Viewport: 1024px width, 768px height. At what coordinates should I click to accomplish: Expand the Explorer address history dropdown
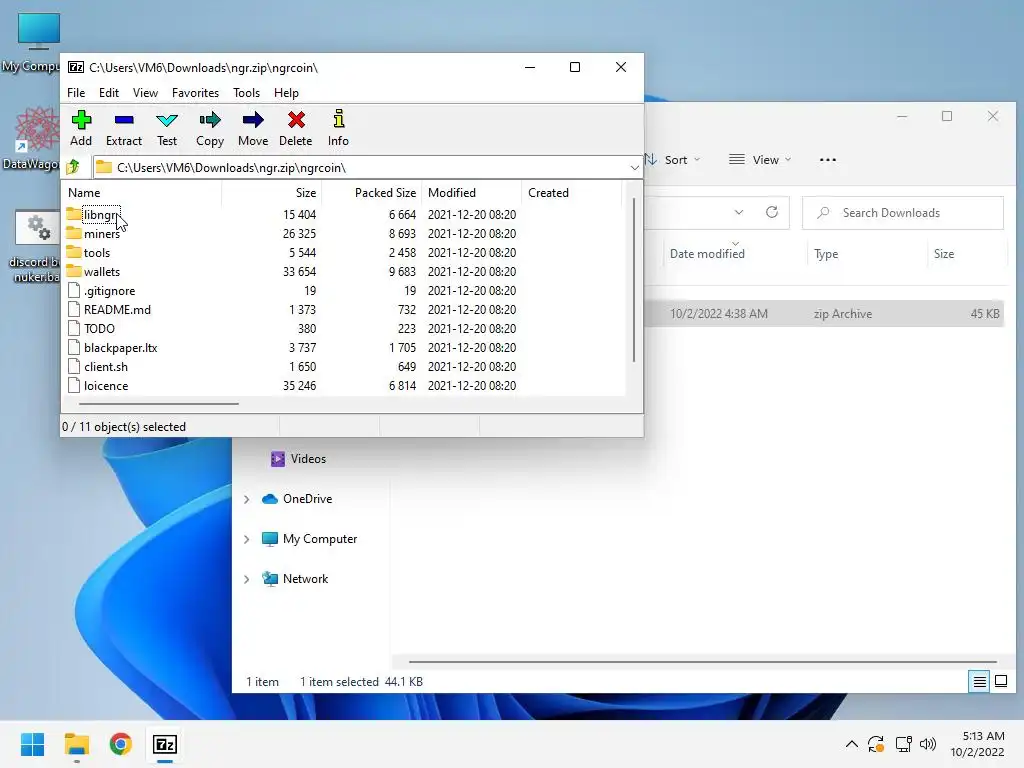[x=739, y=212]
